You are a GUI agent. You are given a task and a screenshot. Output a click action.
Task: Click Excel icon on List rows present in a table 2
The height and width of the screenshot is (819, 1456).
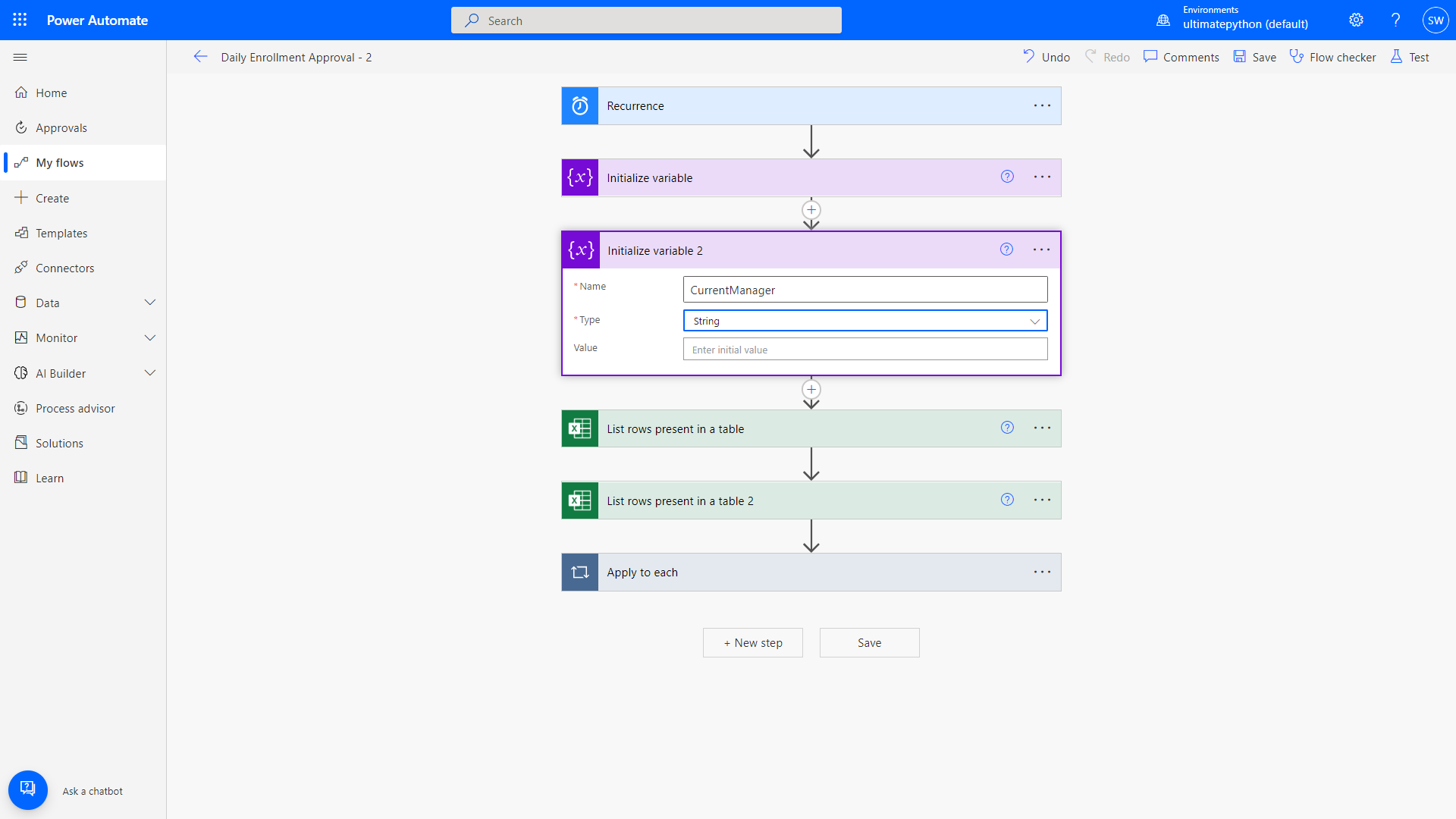coord(580,500)
